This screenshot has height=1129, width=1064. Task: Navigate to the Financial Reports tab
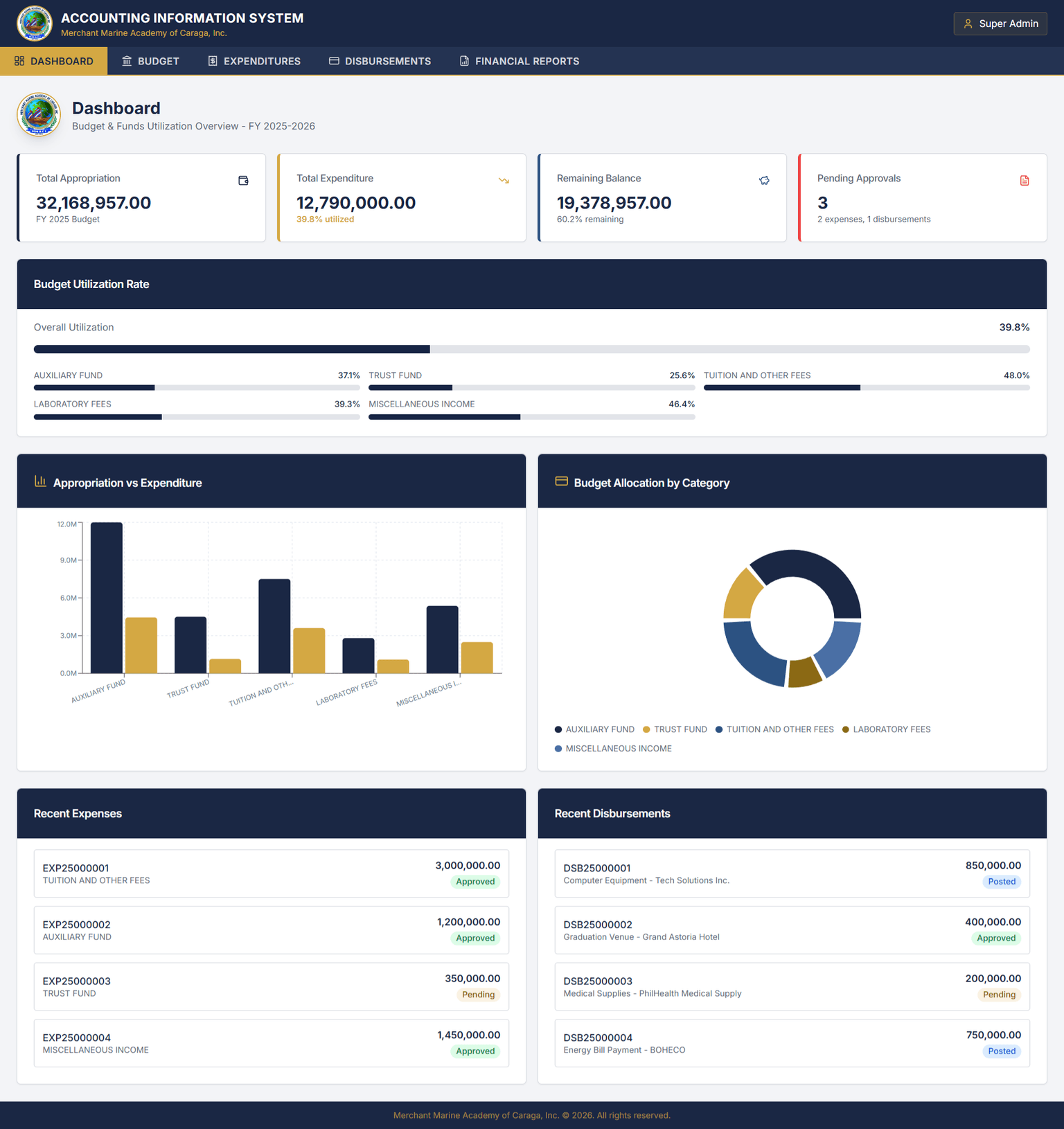pyautogui.click(x=520, y=61)
